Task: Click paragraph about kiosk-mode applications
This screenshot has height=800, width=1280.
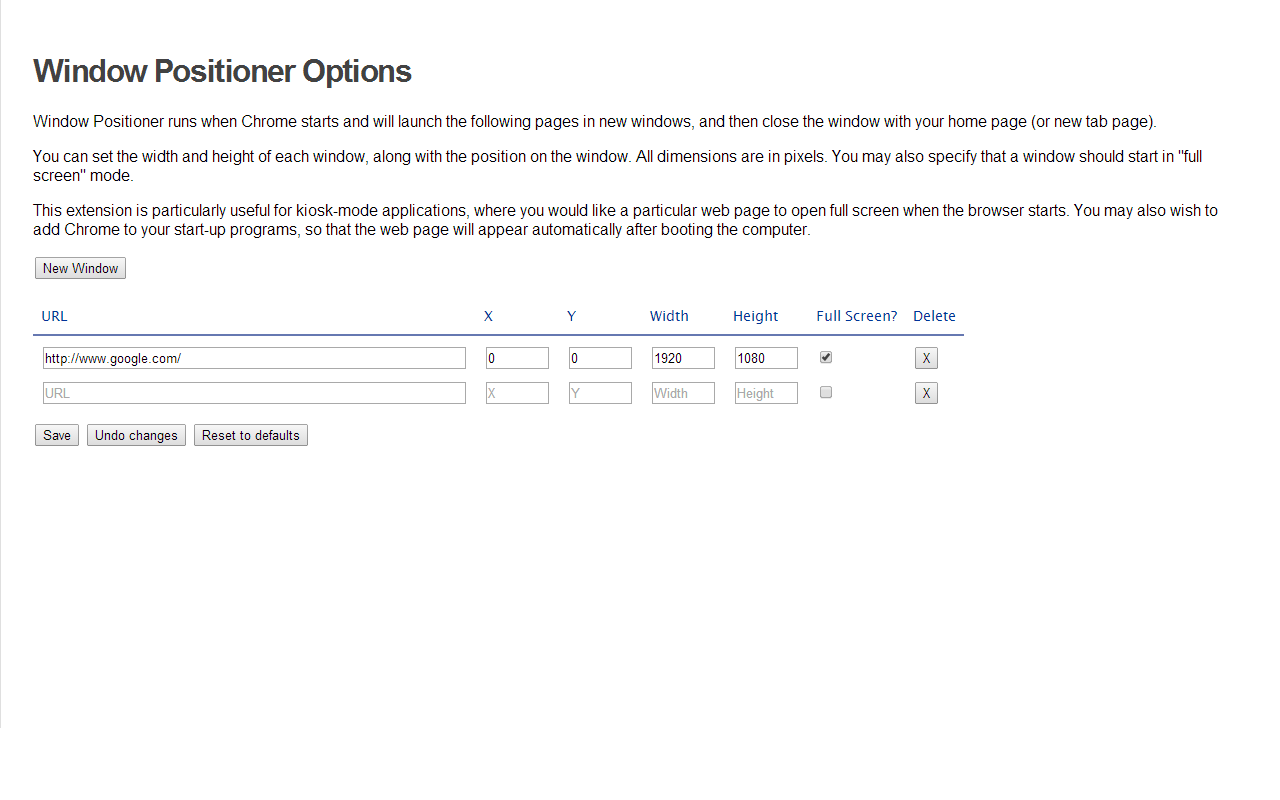Action: coord(625,220)
